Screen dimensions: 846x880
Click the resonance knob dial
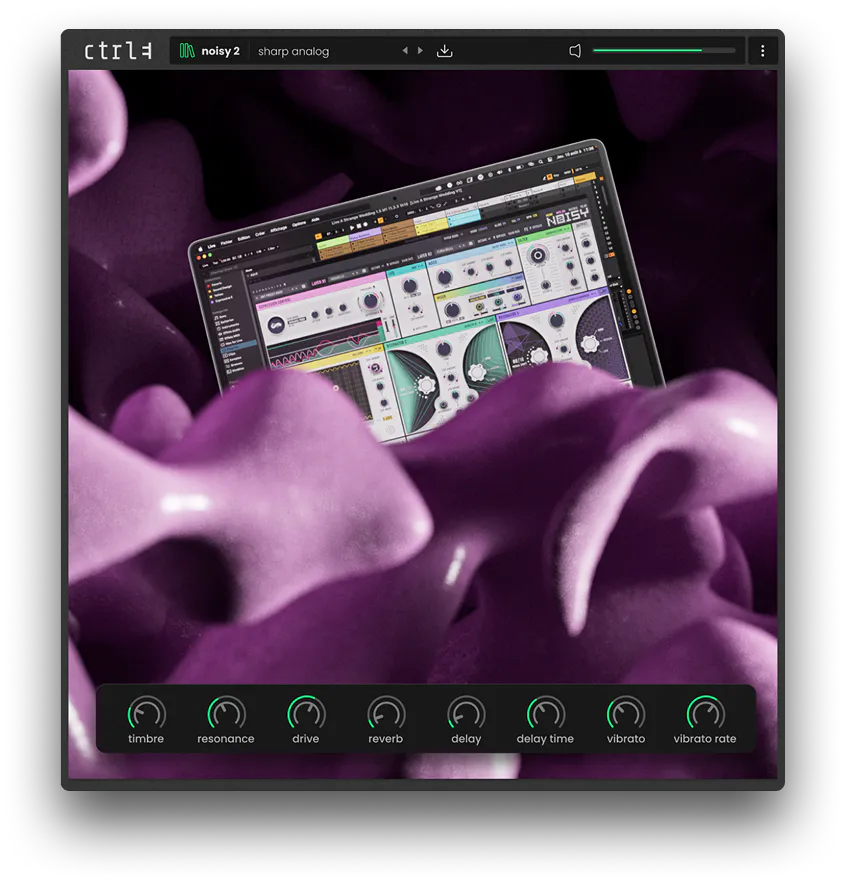(x=226, y=713)
